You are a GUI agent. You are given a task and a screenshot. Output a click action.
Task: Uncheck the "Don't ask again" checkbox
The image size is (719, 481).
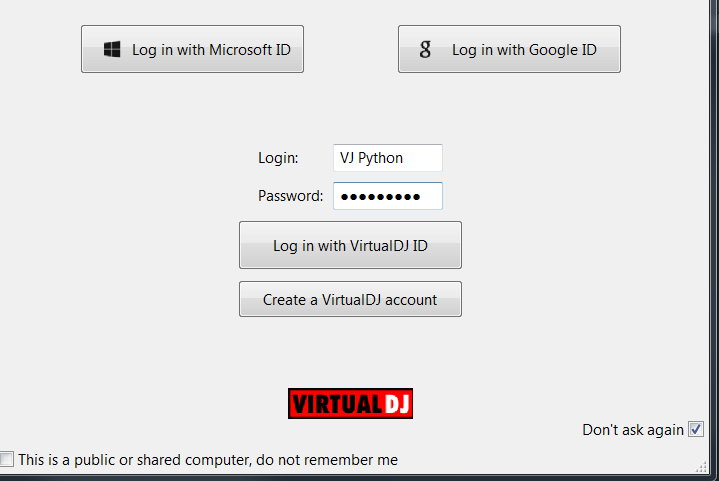pyautogui.click(x=696, y=429)
